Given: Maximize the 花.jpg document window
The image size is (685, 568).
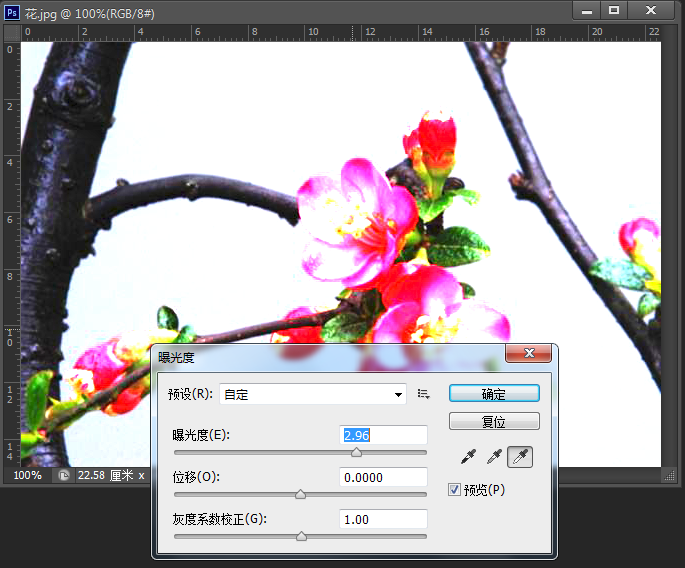Looking at the screenshot, I should click(x=614, y=9).
